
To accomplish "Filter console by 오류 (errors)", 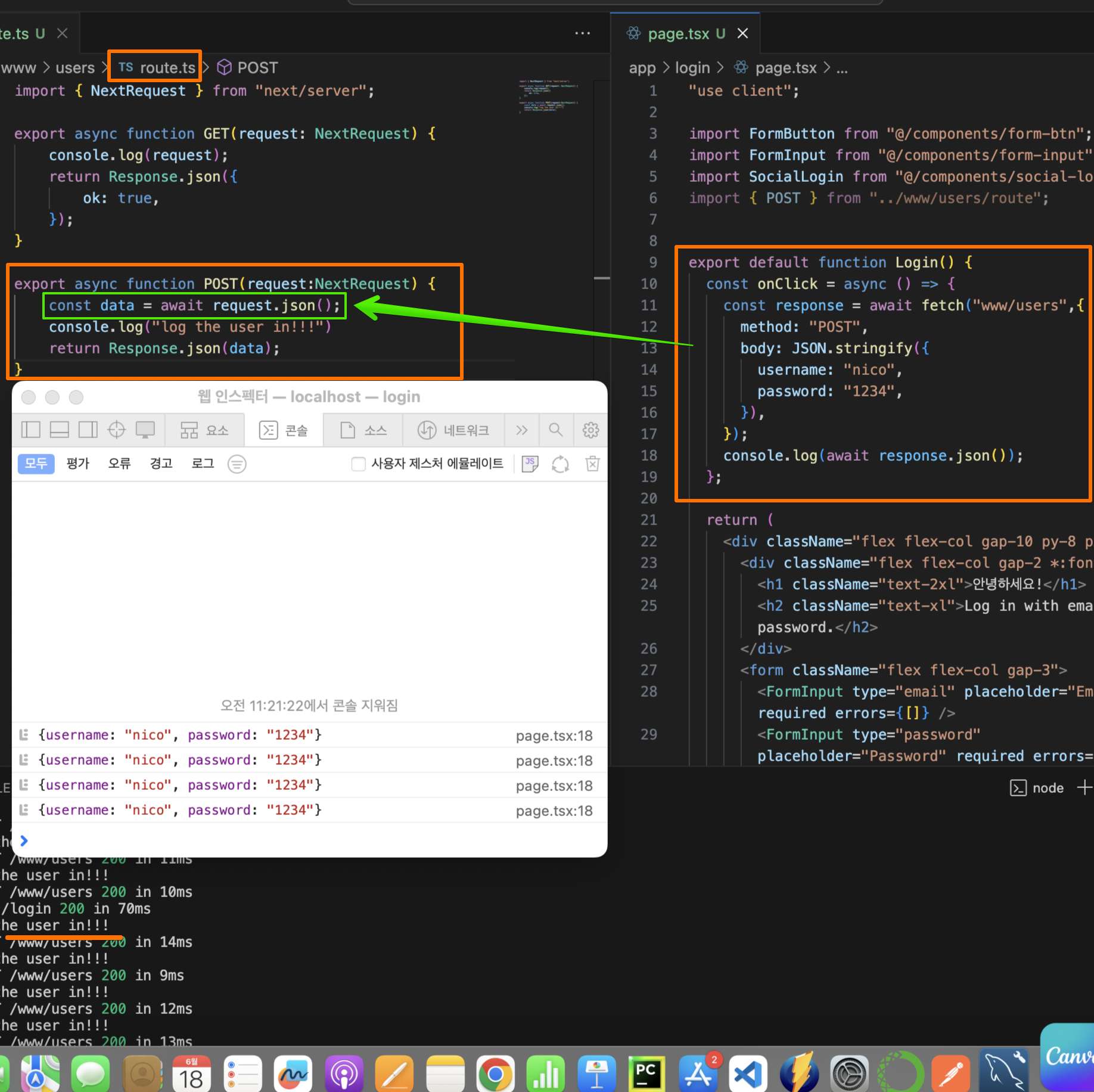I will click(x=119, y=463).
